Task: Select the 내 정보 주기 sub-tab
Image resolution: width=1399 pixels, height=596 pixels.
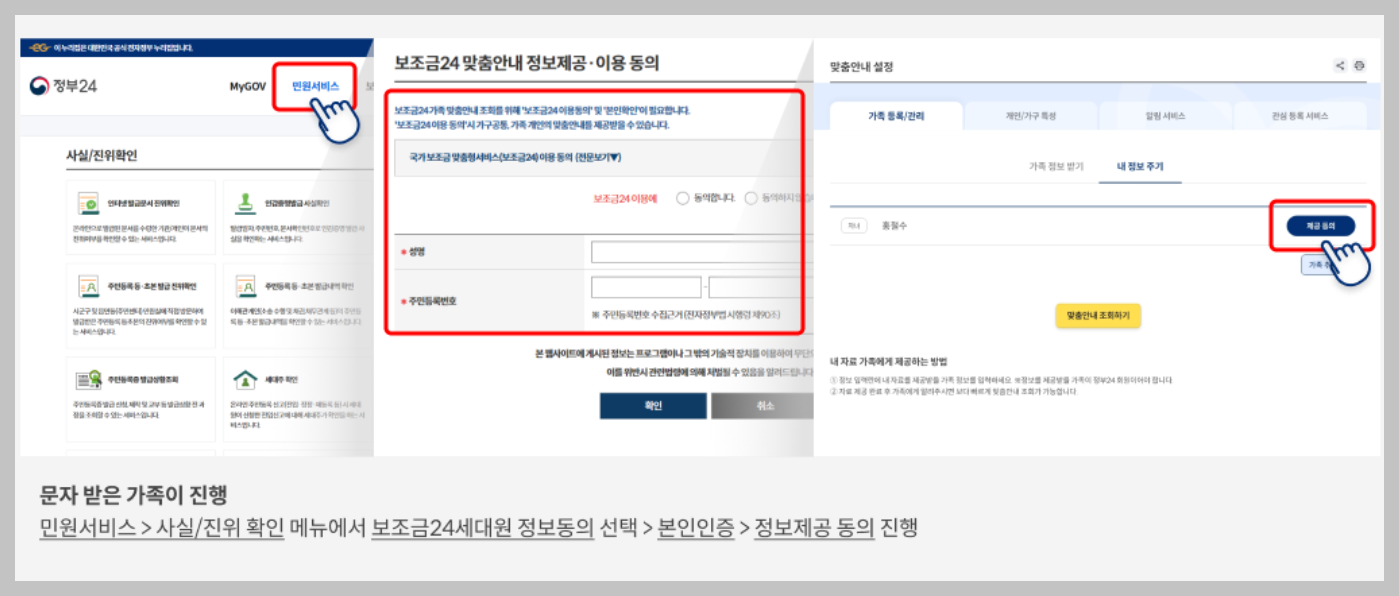Action: (x=1140, y=167)
